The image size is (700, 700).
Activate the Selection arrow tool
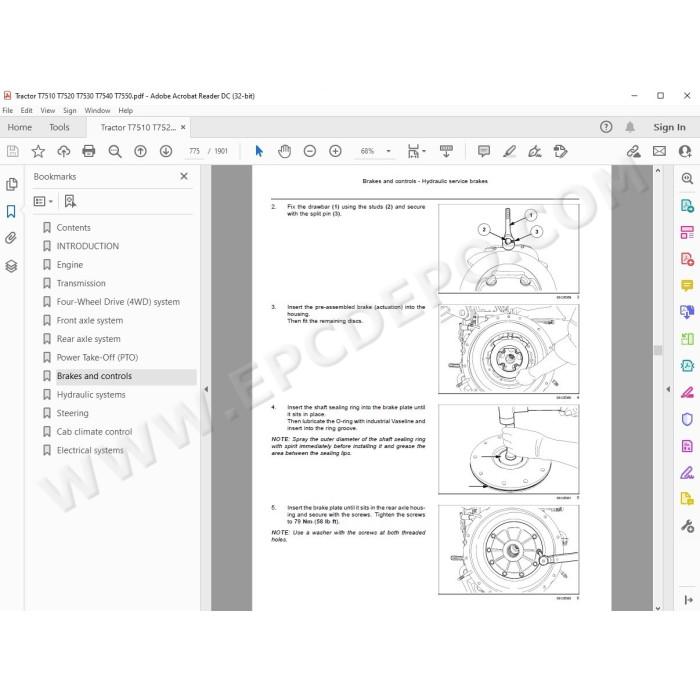tap(259, 151)
